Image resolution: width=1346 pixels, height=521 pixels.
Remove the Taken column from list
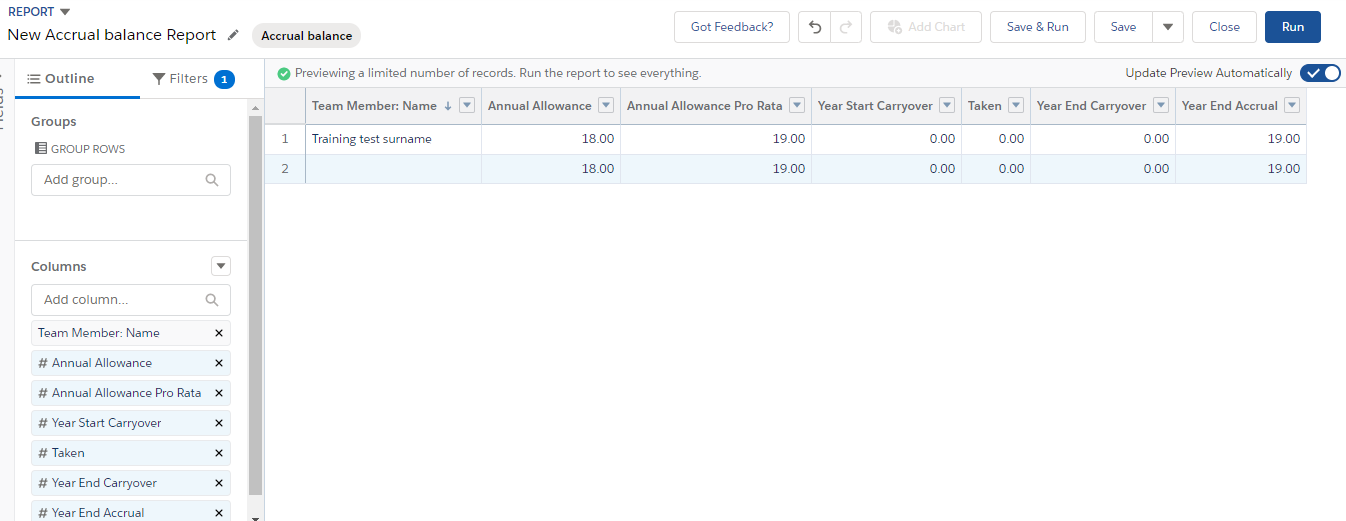click(x=219, y=453)
